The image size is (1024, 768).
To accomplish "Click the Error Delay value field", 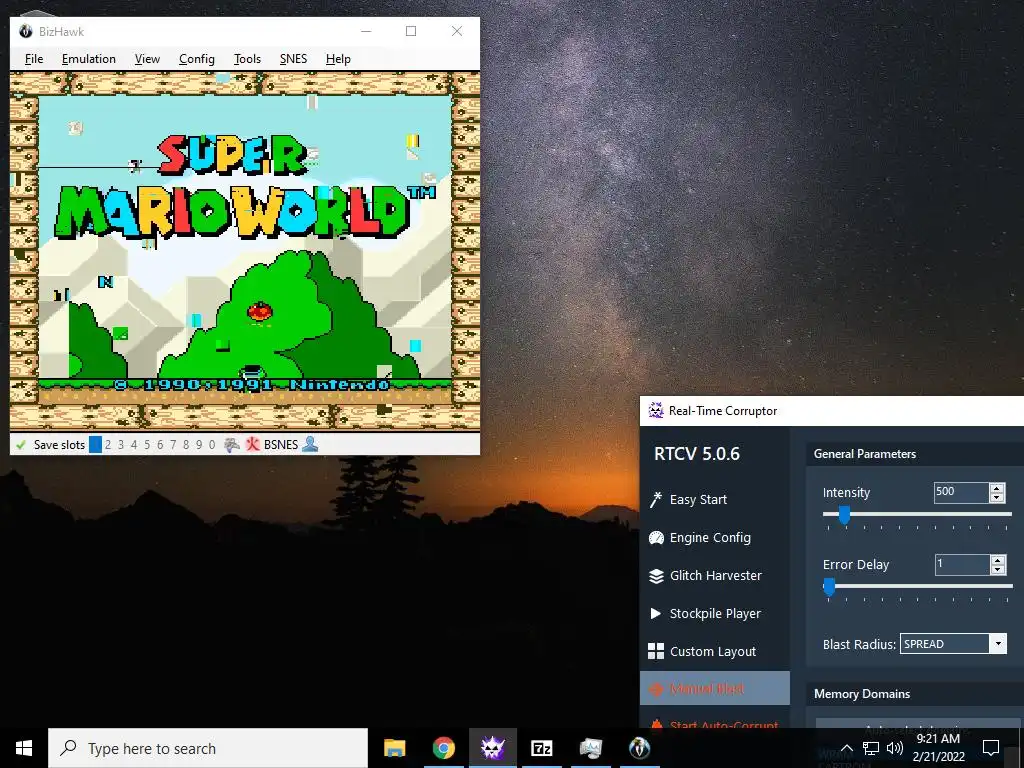I will [x=961, y=564].
